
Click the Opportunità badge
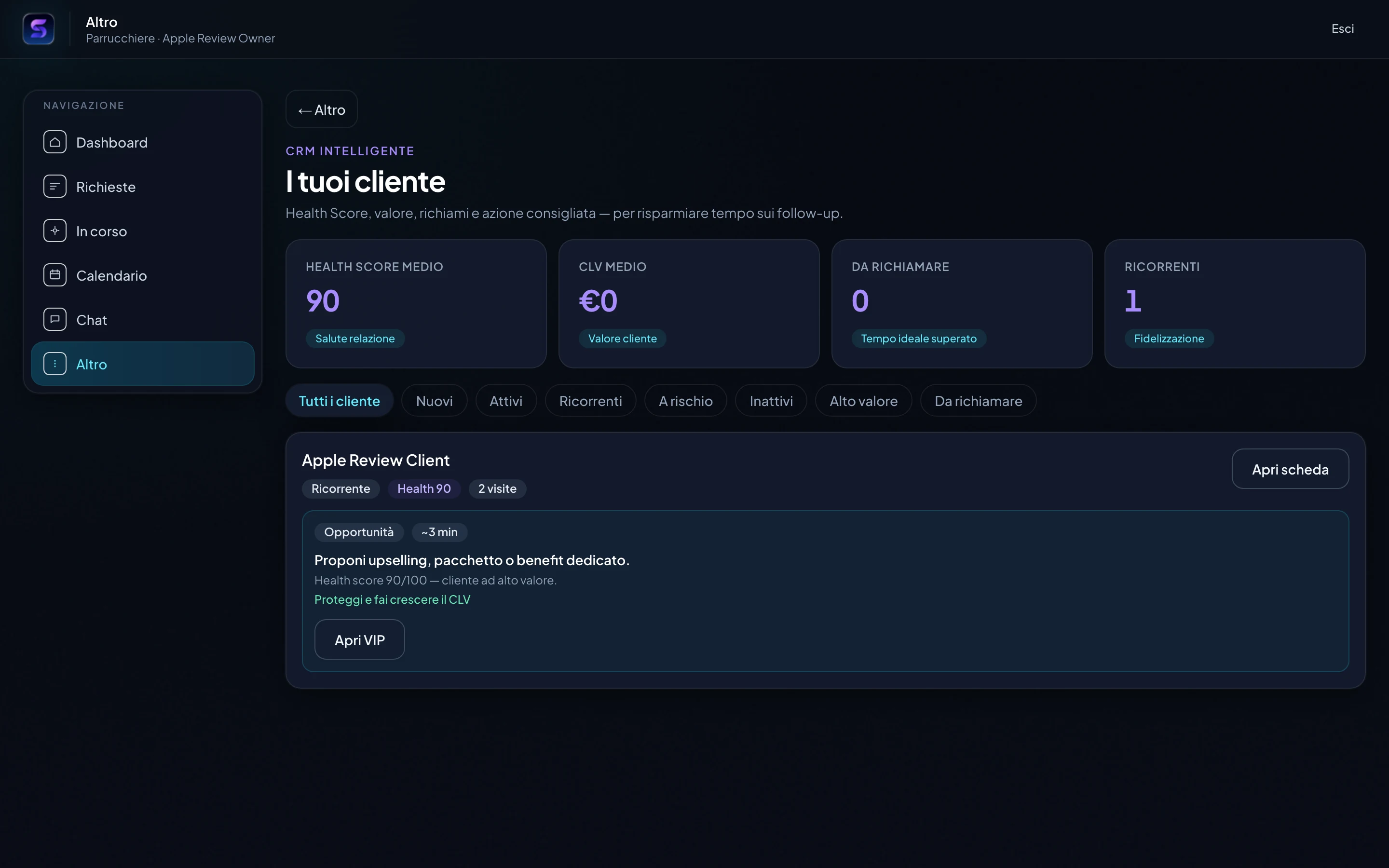[359, 532]
